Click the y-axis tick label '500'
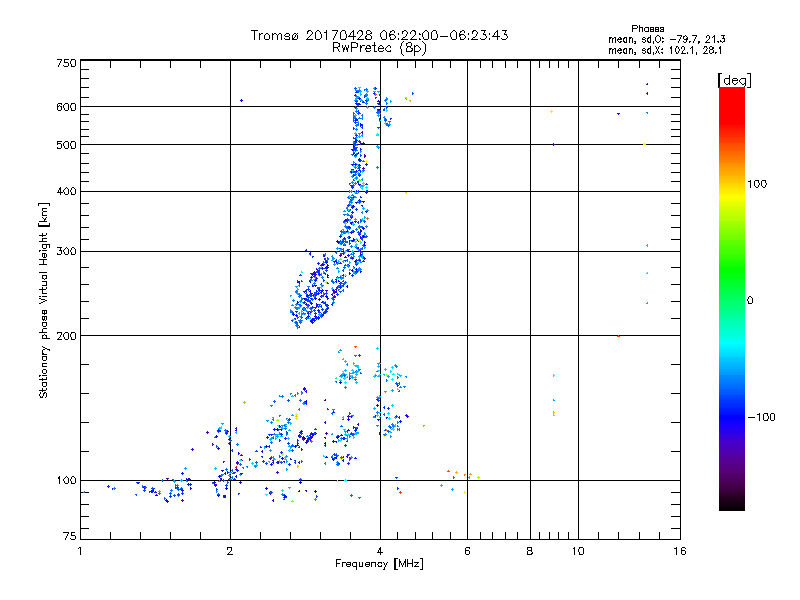The image size is (800, 600). (x=66, y=145)
